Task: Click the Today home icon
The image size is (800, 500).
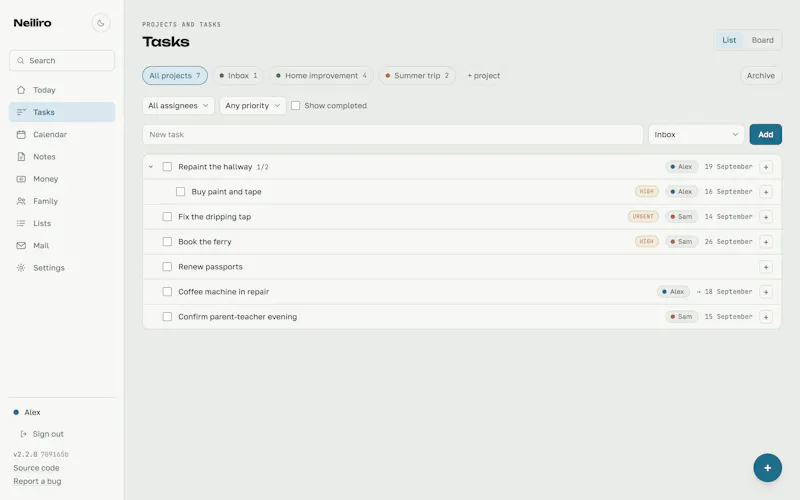Action: pos(21,90)
